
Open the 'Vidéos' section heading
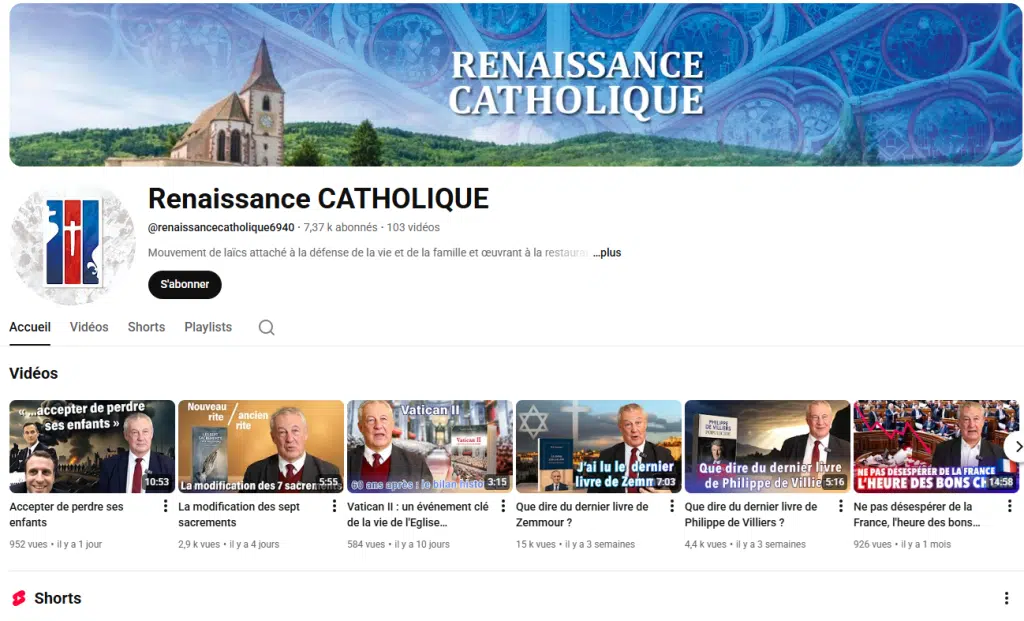click(x=33, y=374)
